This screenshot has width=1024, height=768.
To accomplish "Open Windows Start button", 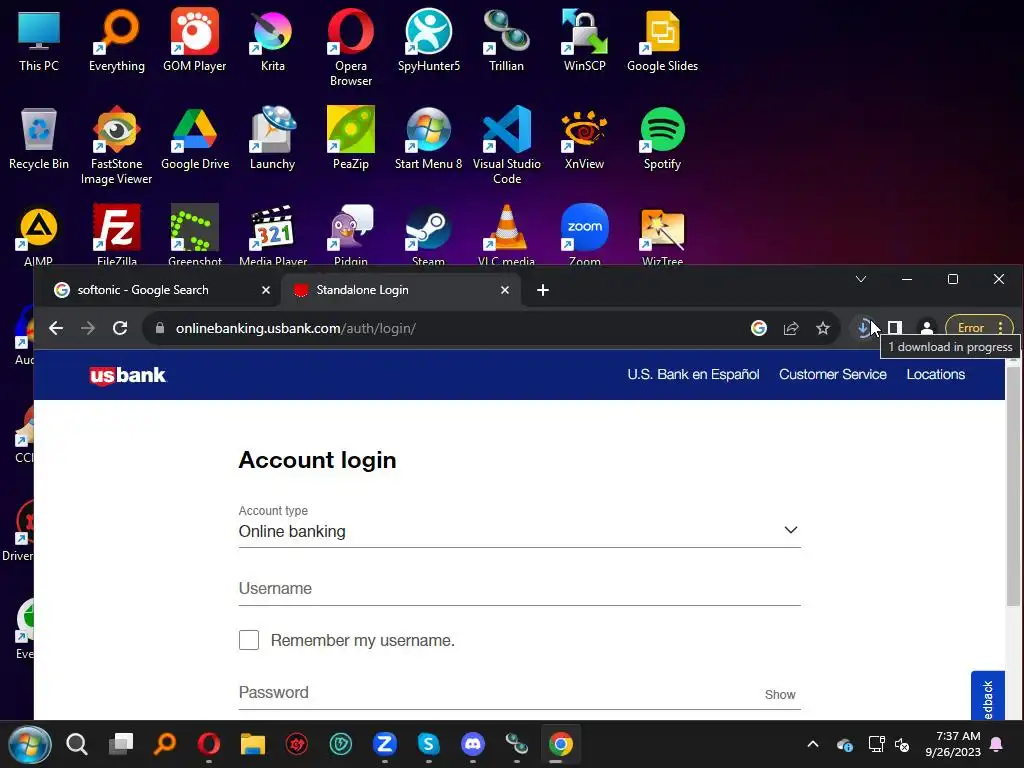I will coord(29,744).
